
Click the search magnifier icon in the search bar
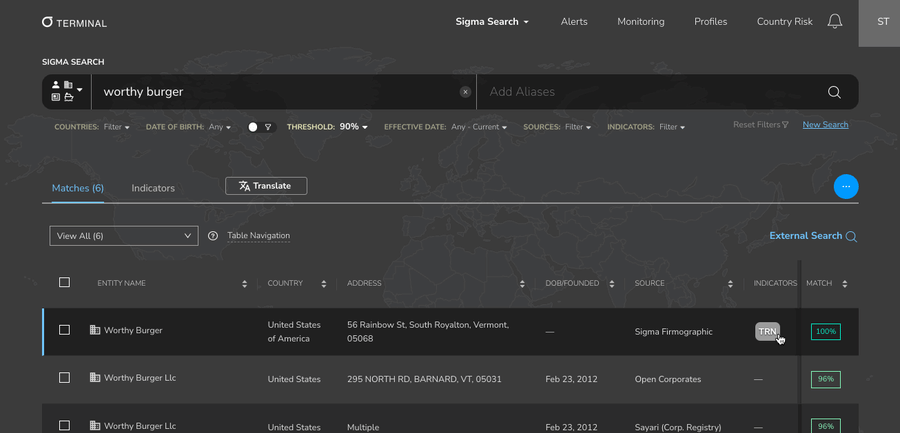(834, 92)
